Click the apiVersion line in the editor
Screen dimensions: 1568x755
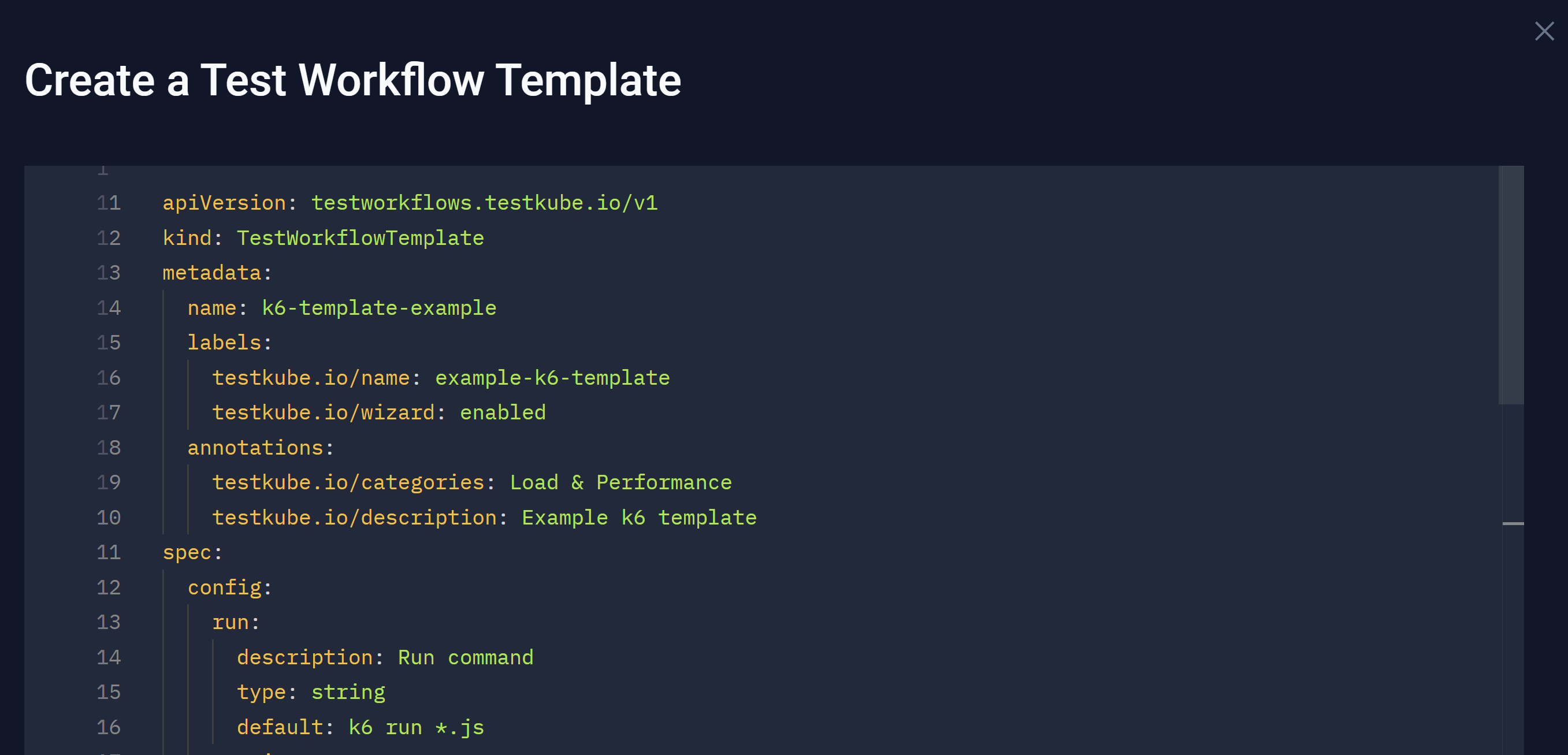tap(410, 203)
